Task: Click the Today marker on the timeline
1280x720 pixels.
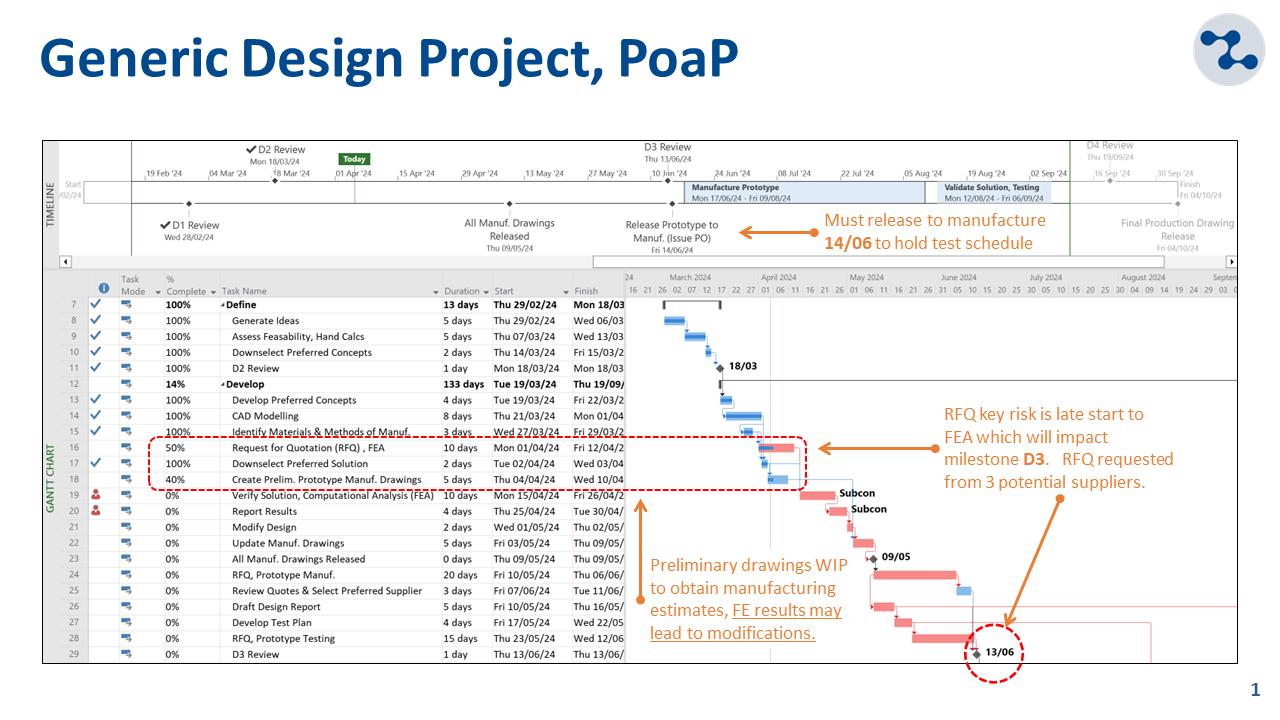Action: click(x=354, y=159)
